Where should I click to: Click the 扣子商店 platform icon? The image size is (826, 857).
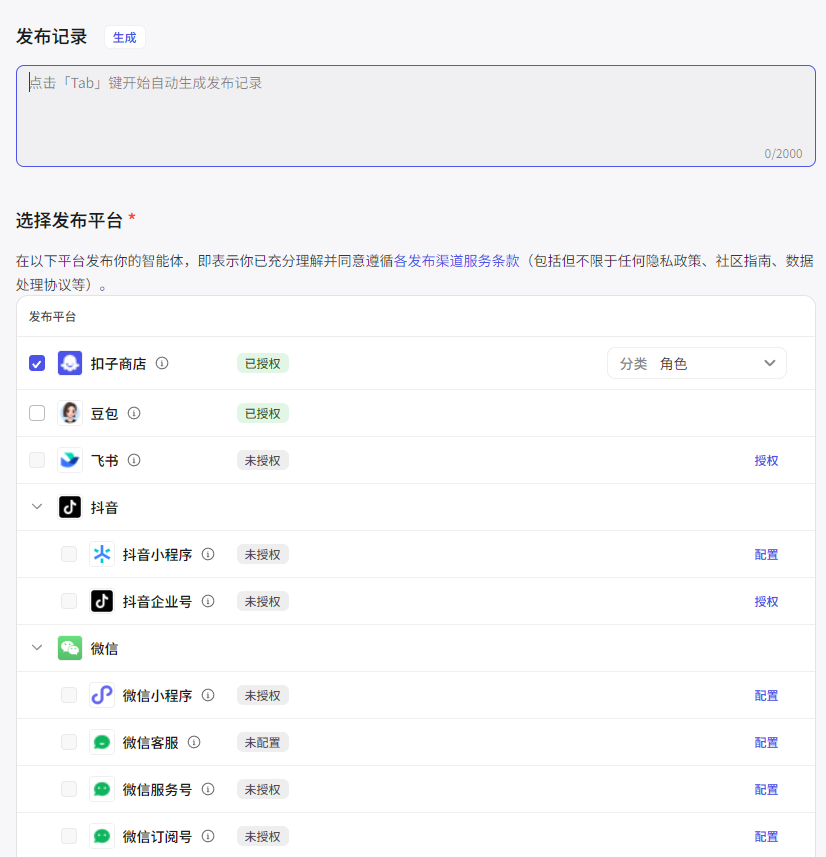tap(70, 363)
